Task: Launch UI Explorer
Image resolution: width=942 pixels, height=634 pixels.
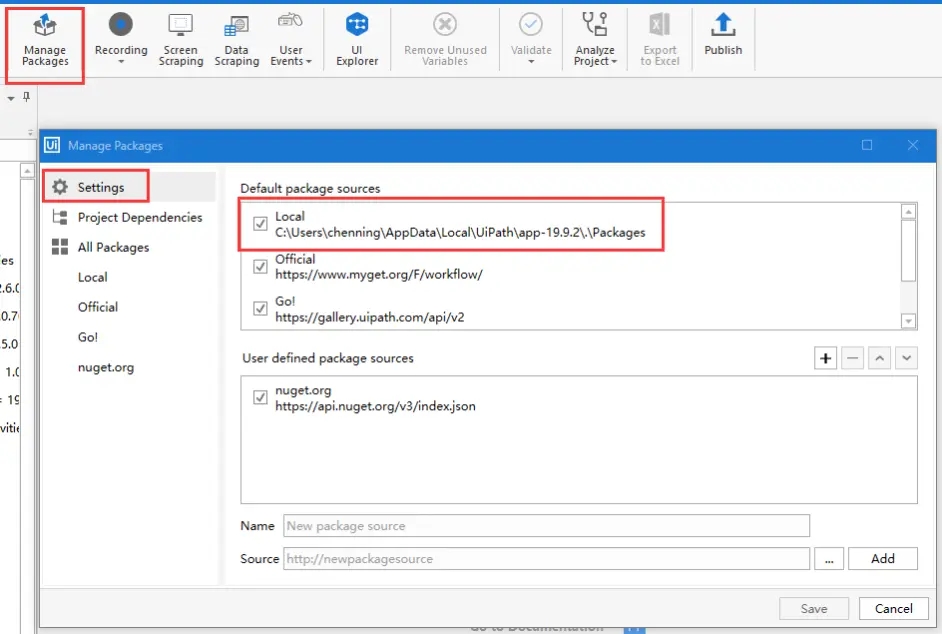Action: tap(357, 40)
